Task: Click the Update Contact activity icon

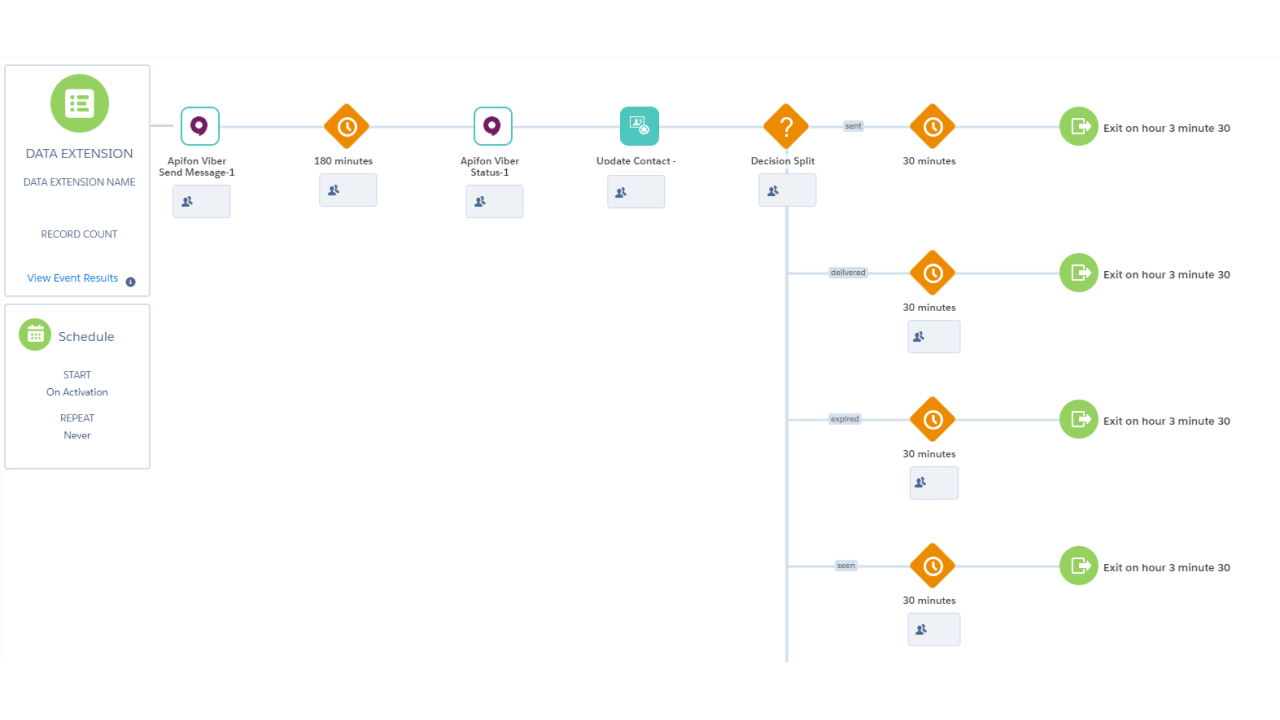Action: (639, 127)
